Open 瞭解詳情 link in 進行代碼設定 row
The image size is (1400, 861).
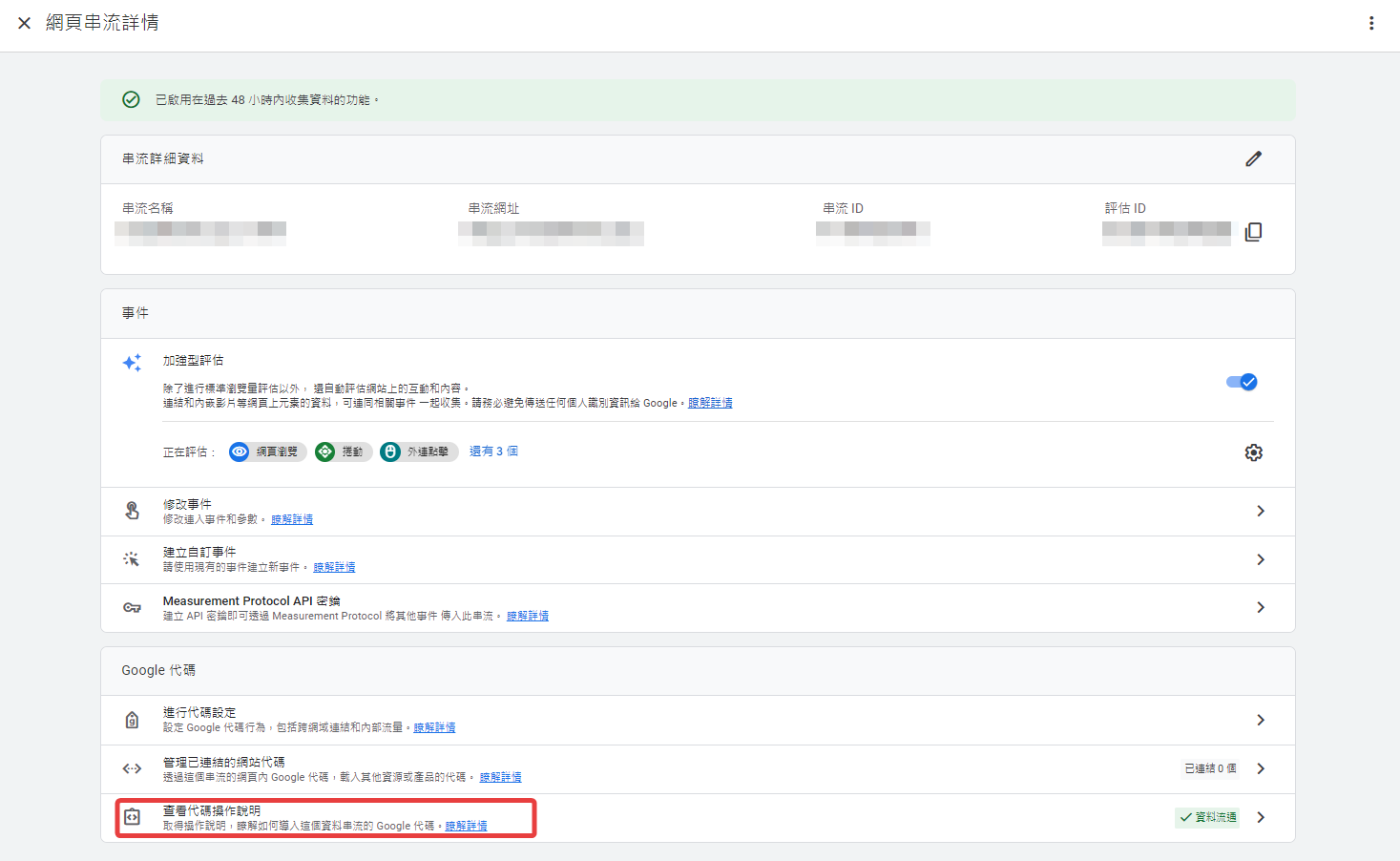434,727
